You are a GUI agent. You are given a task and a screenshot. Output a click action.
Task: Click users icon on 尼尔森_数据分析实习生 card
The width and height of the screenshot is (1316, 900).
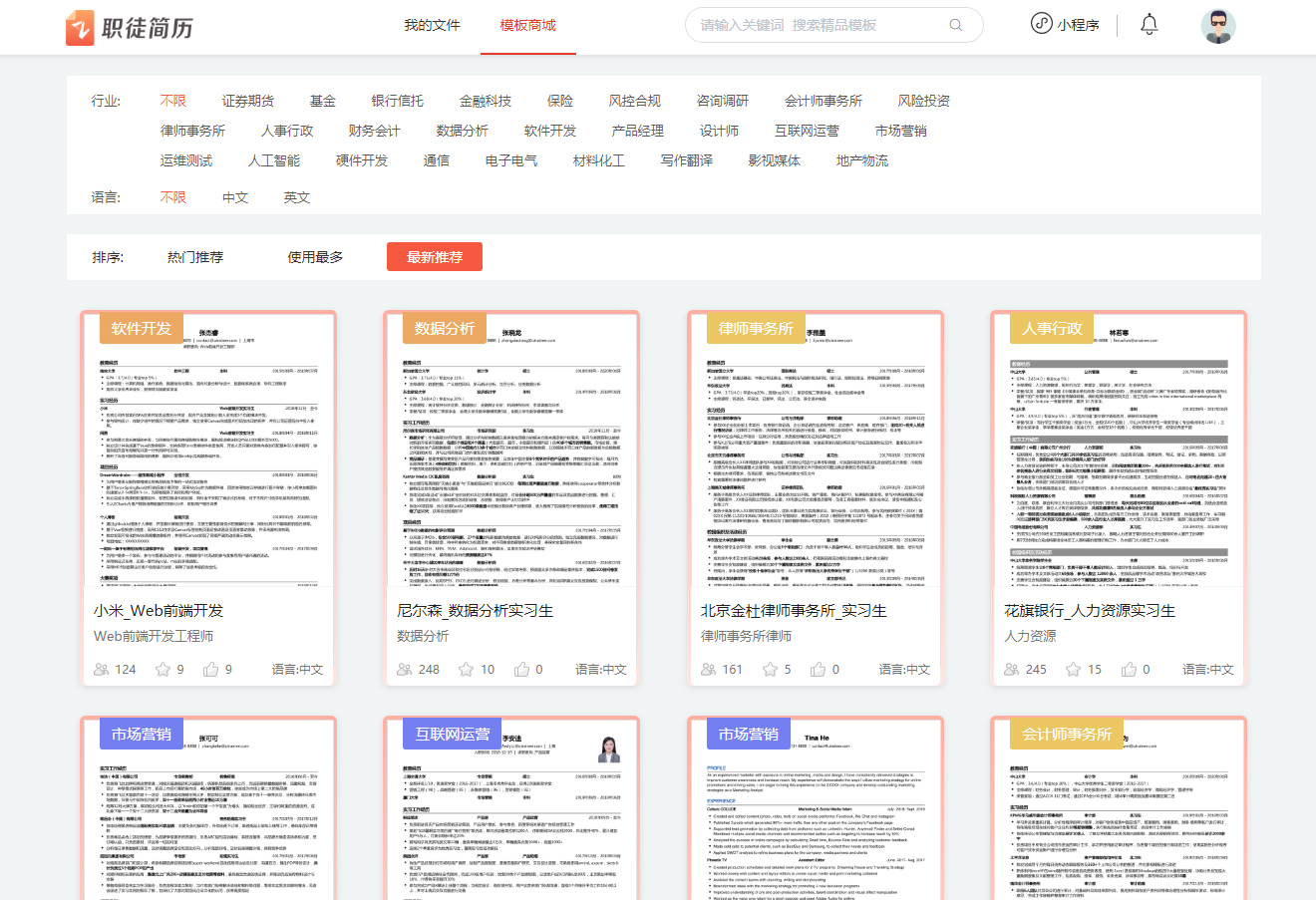click(x=404, y=669)
